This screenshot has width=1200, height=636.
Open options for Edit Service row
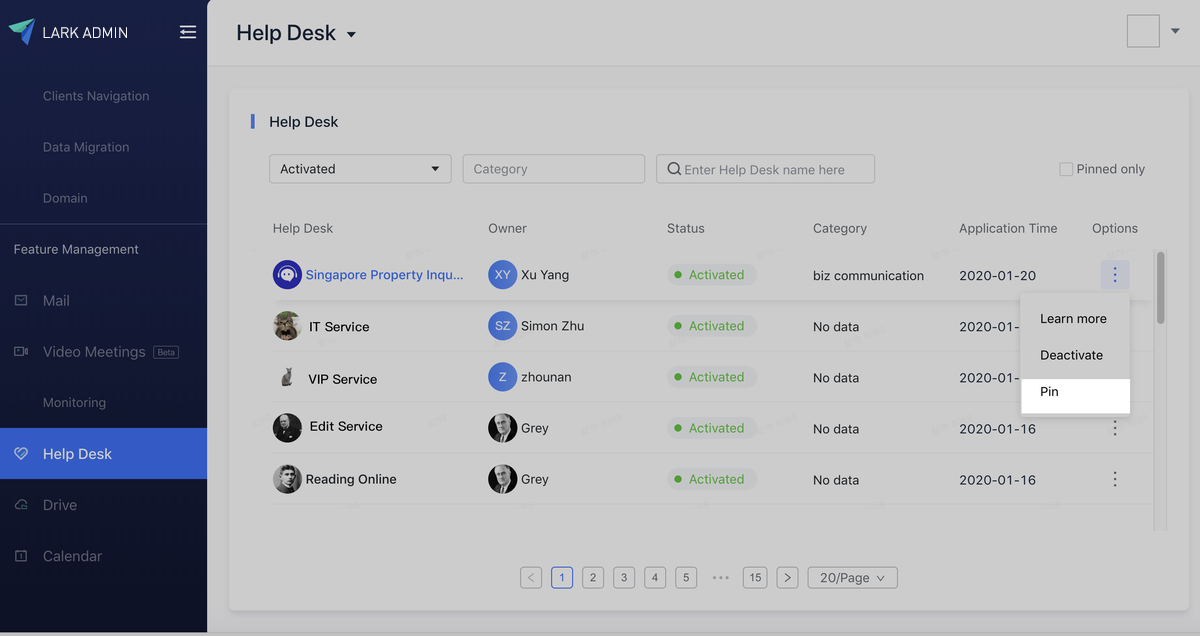[1115, 428]
